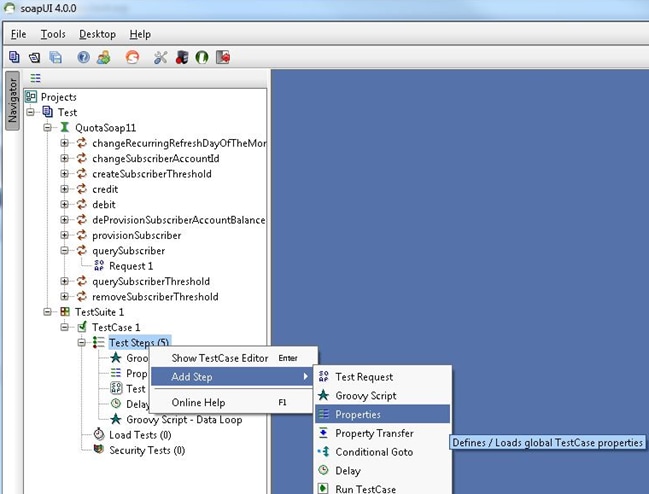
Task: Select the deProvisionSubscriberAccountBalance operation
Action: pyautogui.click(x=178, y=220)
